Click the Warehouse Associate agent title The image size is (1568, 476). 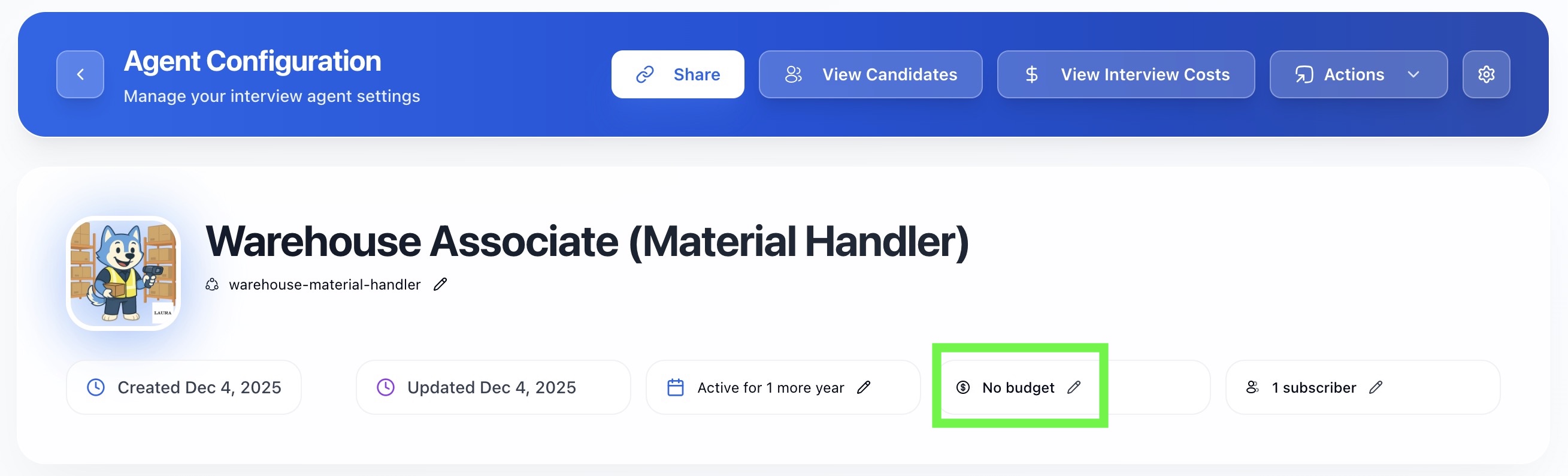pyautogui.click(x=587, y=242)
